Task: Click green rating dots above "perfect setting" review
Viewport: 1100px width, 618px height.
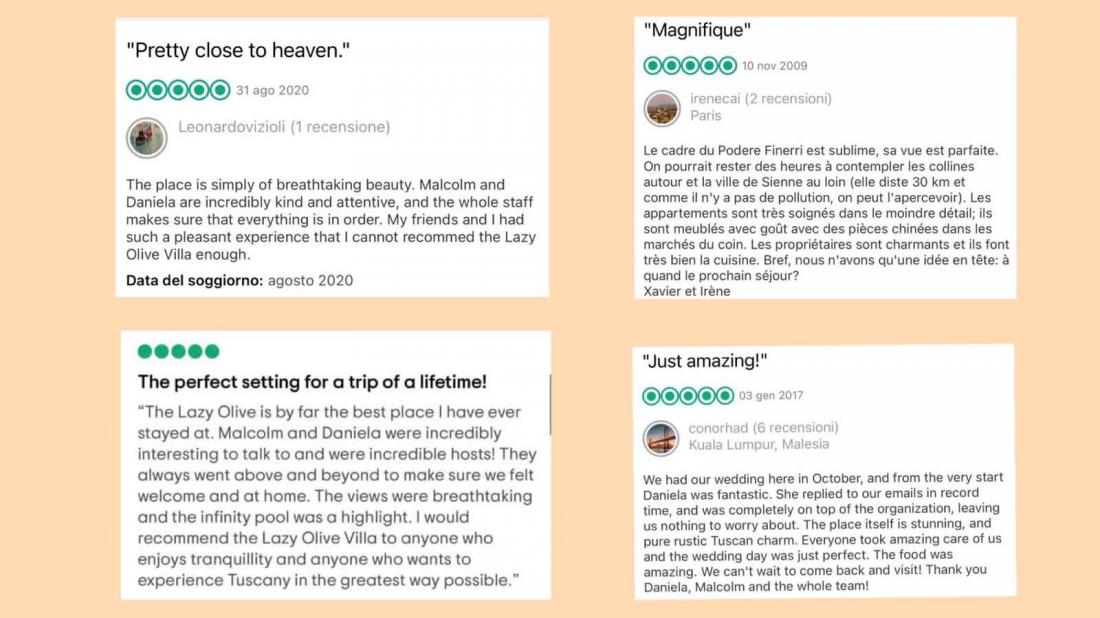Action: pyautogui.click(x=178, y=351)
